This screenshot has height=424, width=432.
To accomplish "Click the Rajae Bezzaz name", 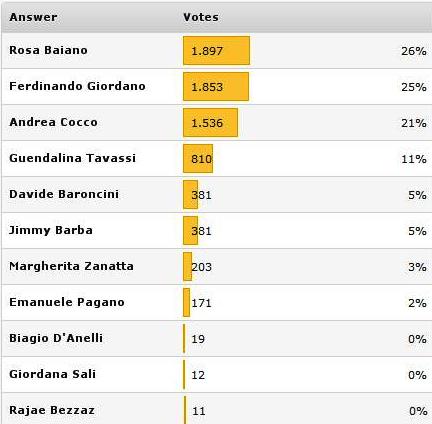I will (x=52, y=410).
